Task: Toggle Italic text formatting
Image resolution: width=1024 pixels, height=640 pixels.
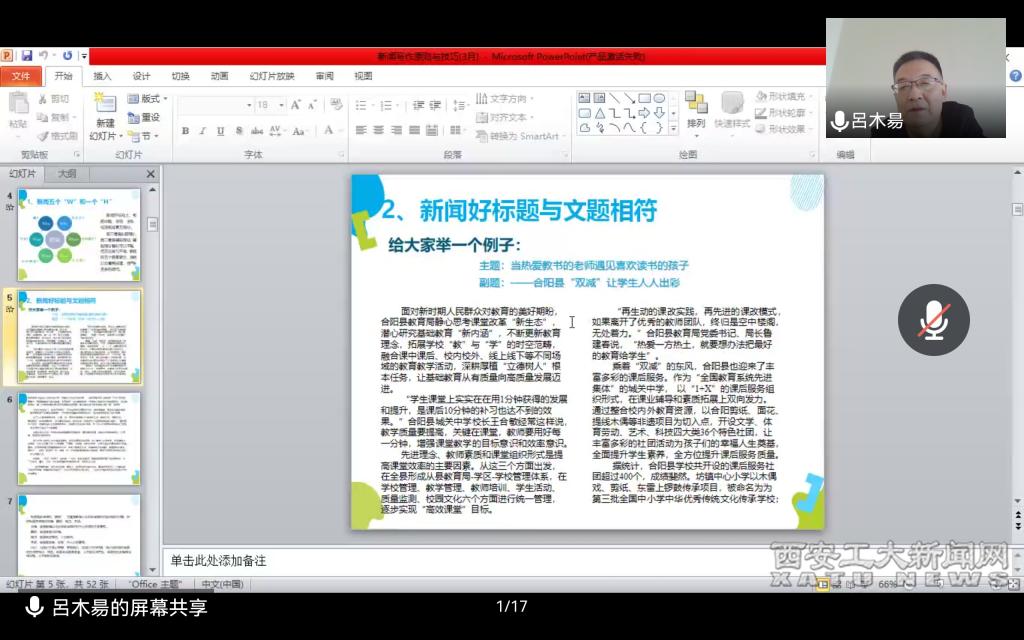Action: 203,131
